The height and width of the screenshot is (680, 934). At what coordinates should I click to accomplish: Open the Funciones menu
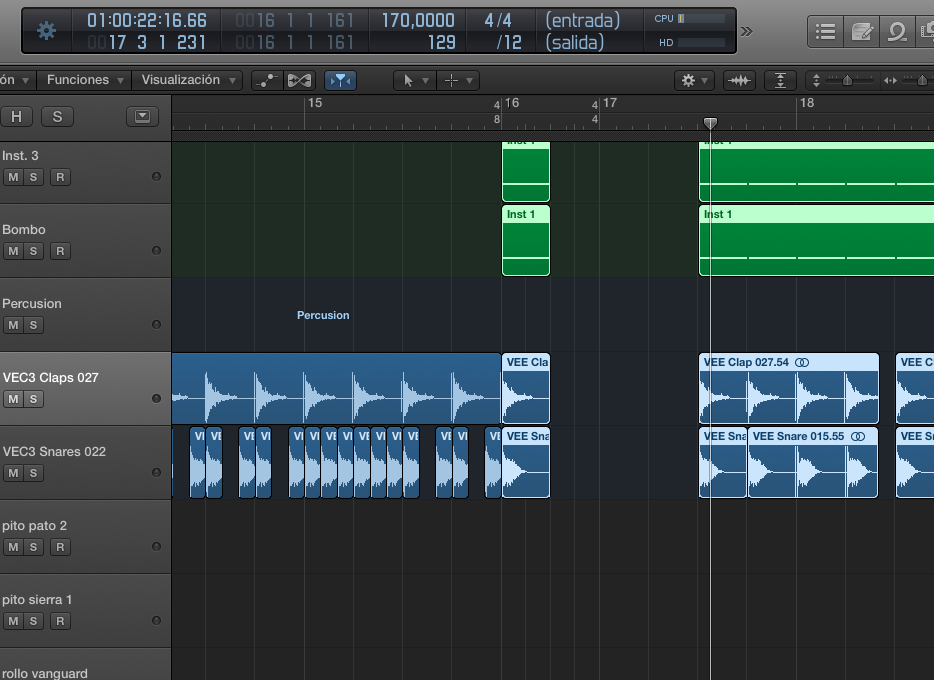click(85, 80)
